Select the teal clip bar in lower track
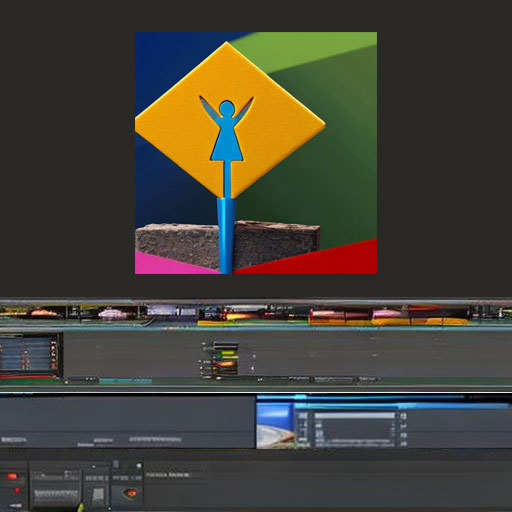Screen dimensions: 512x512 [x=125, y=381]
